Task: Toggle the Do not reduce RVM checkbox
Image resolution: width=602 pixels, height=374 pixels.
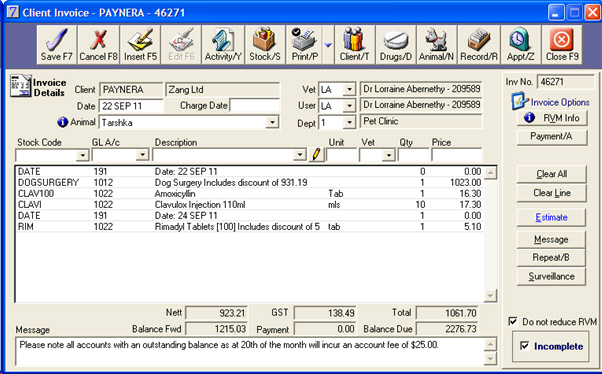Action: click(x=513, y=321)
